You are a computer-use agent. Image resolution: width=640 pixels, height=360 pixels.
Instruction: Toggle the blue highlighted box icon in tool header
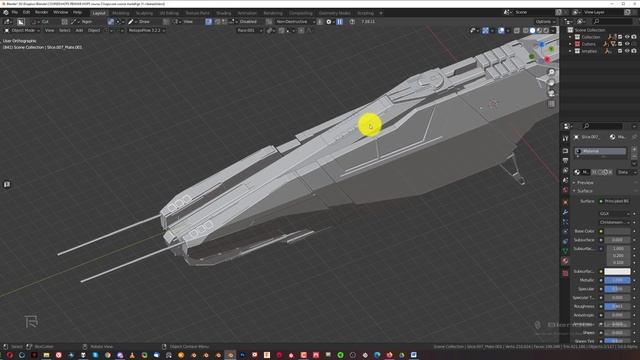pyautogui.click(x=209, y=22)
